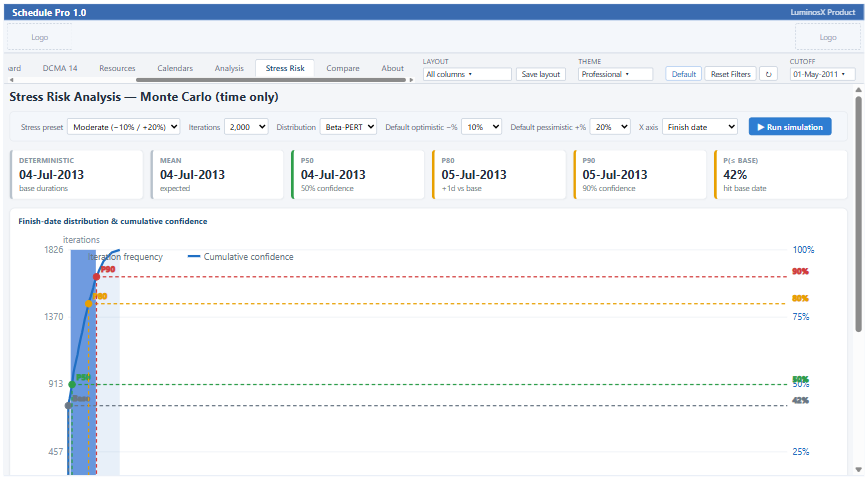Open the Cutoff date dropdown
This screenshot has width=866, height=477.
(822, 74)
